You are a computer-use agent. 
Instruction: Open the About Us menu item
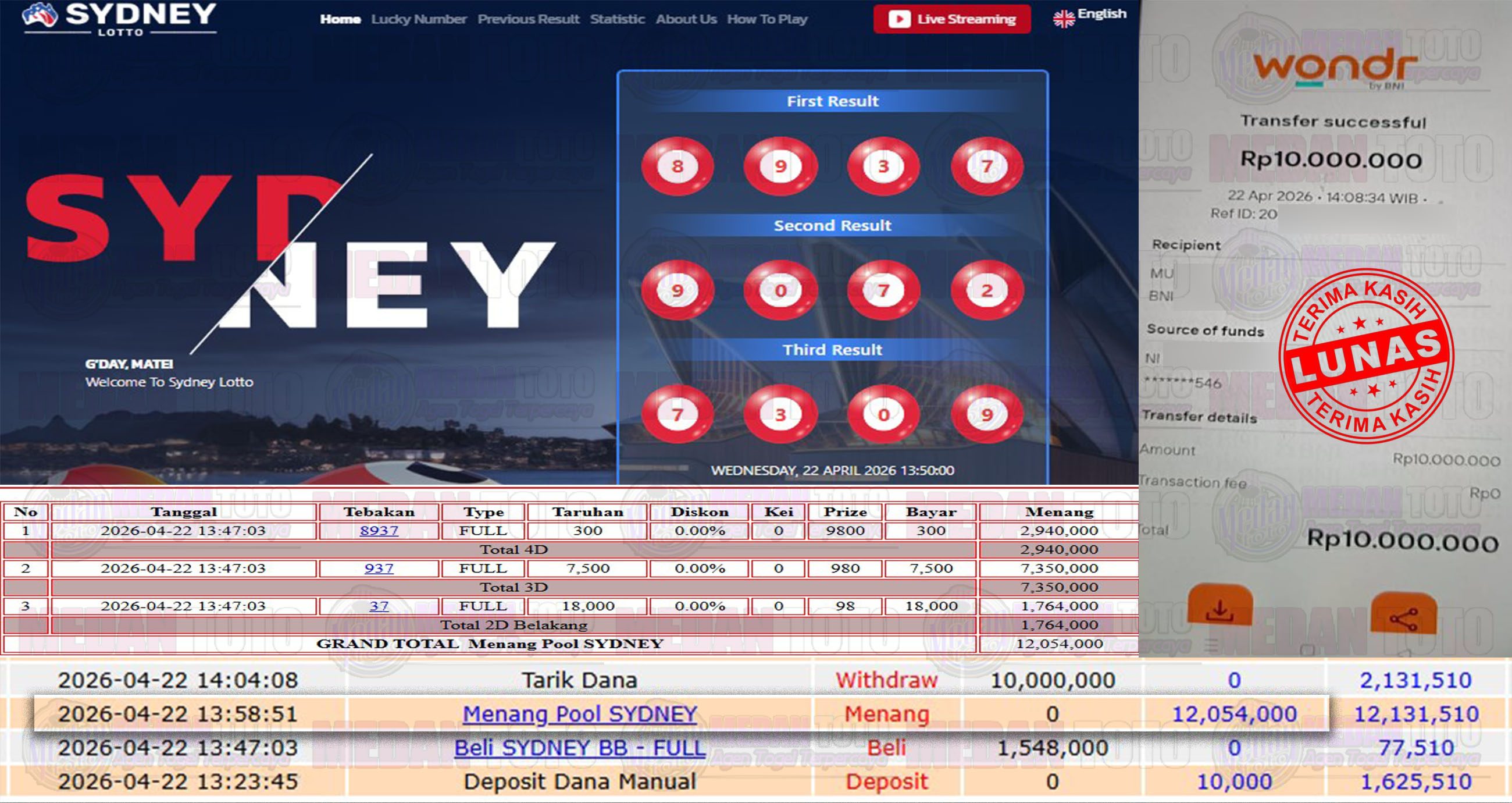coord(686,19)
